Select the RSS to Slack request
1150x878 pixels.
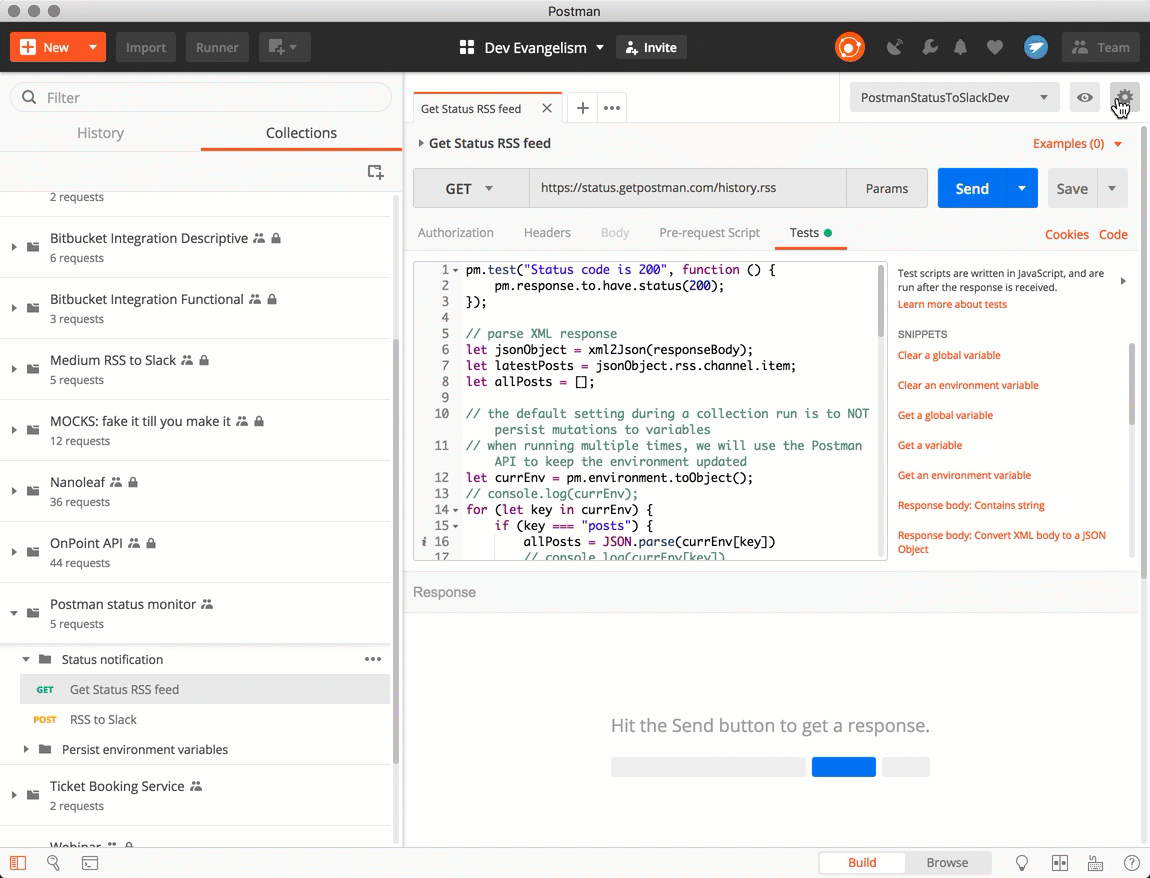(x=205, y=720)
